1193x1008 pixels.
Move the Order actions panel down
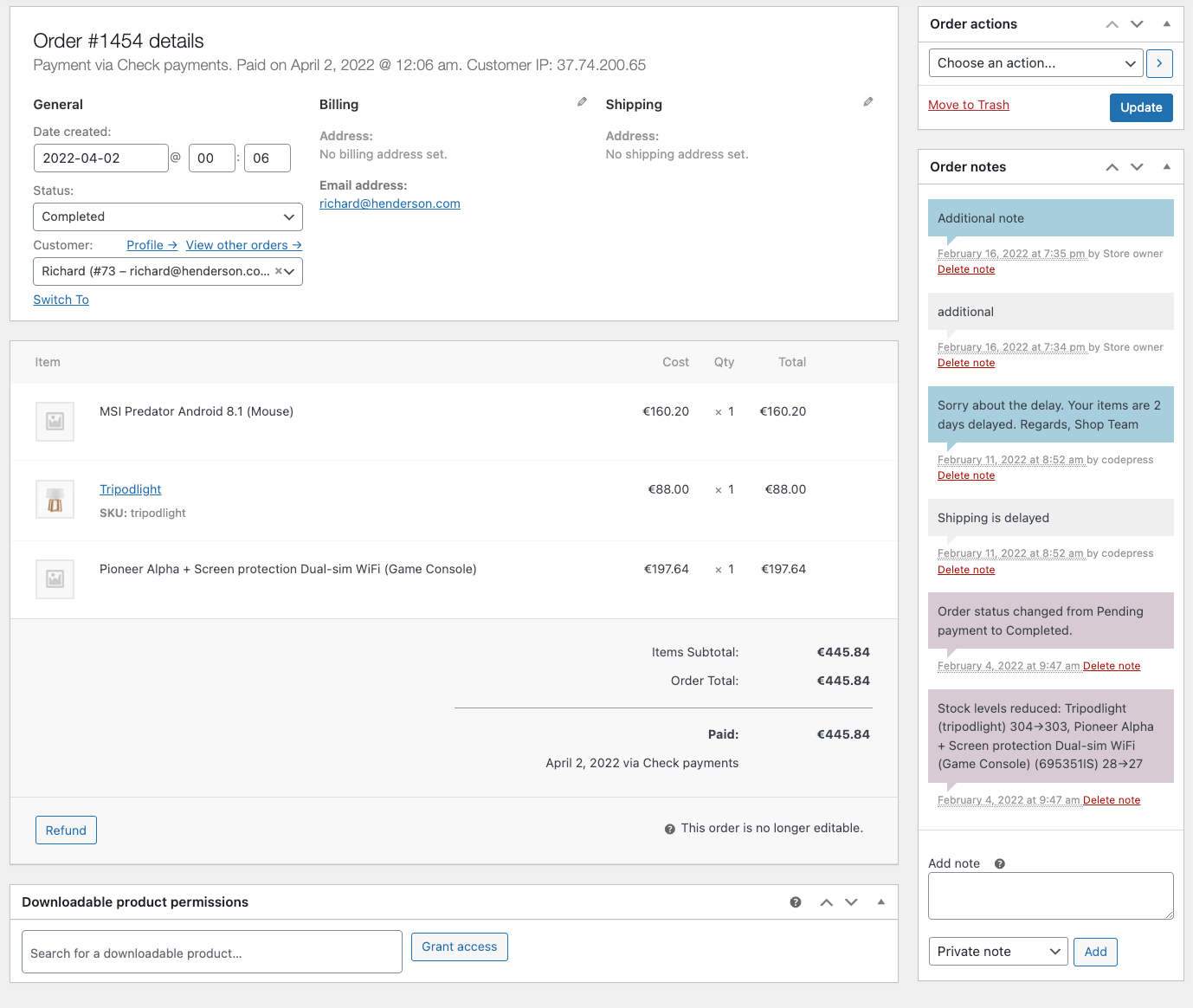click(1137, 23)
